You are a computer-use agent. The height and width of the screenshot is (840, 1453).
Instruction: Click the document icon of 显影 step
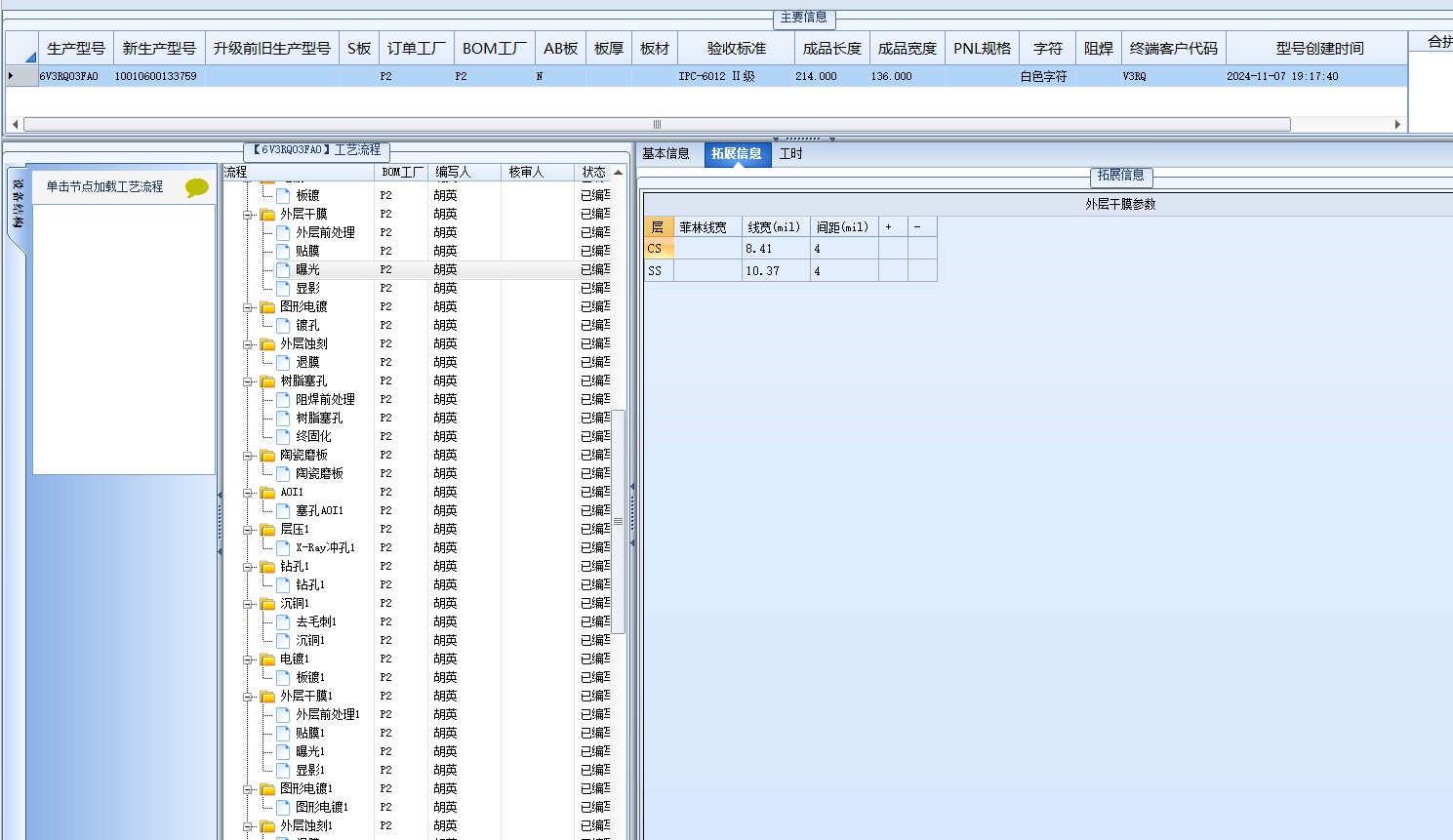coord(283,288)
